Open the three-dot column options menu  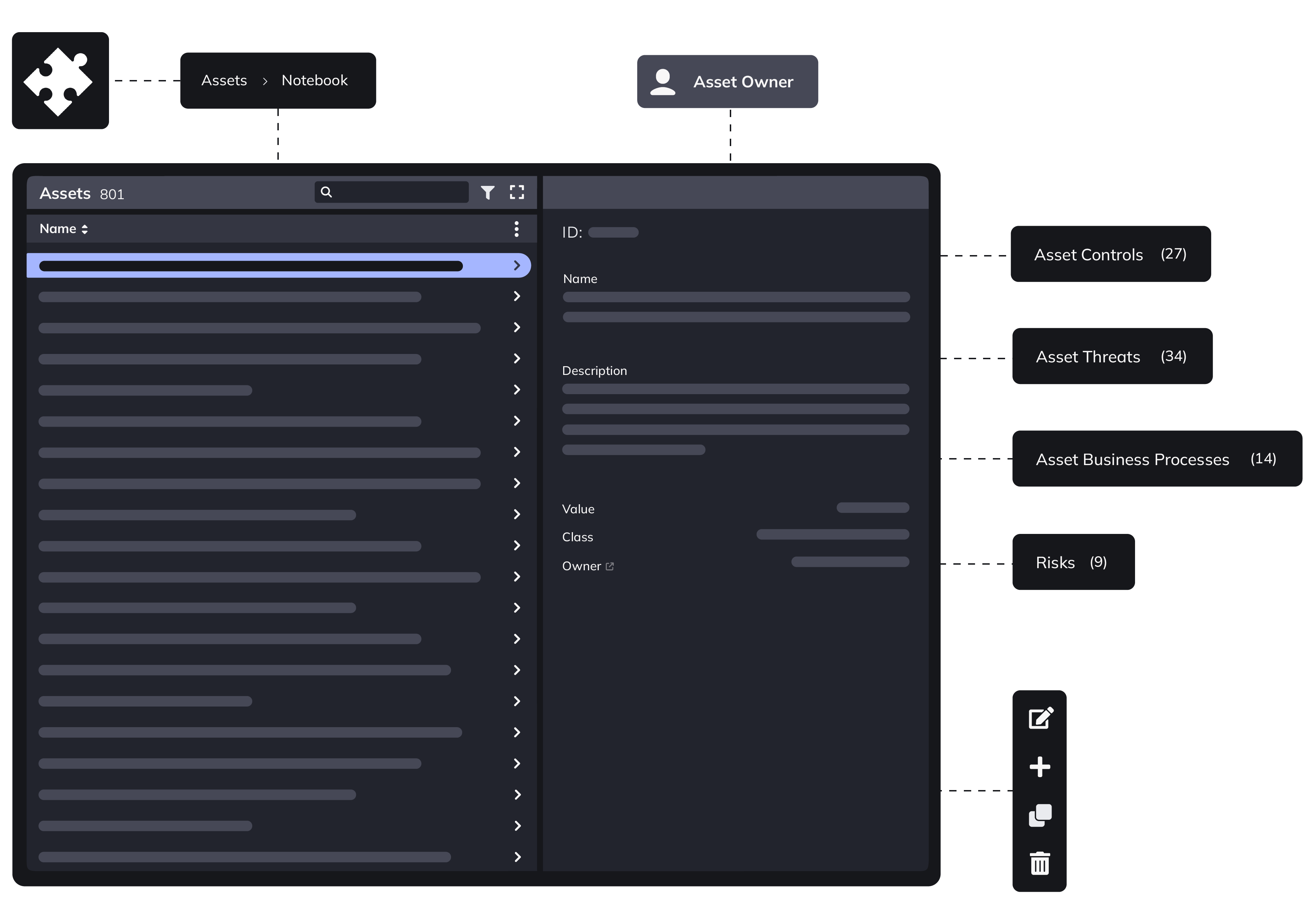coord(516,229)
